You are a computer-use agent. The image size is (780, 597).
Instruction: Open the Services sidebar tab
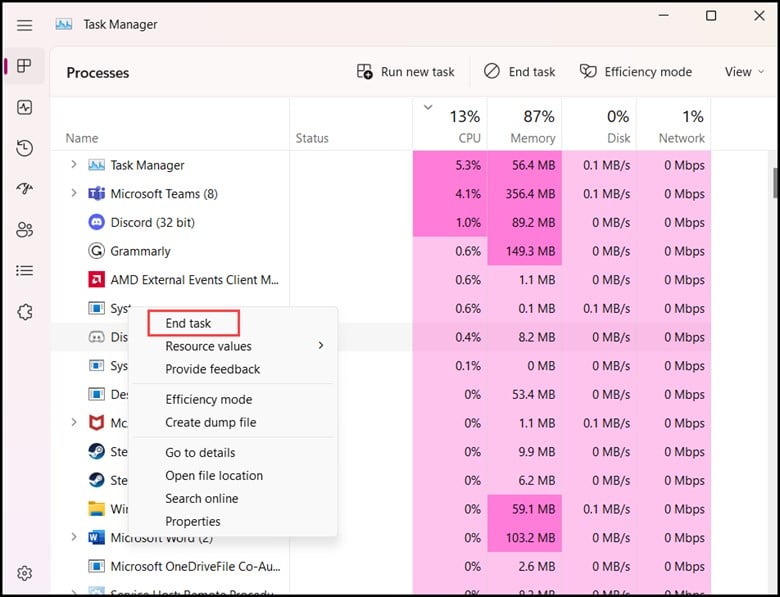24,312
